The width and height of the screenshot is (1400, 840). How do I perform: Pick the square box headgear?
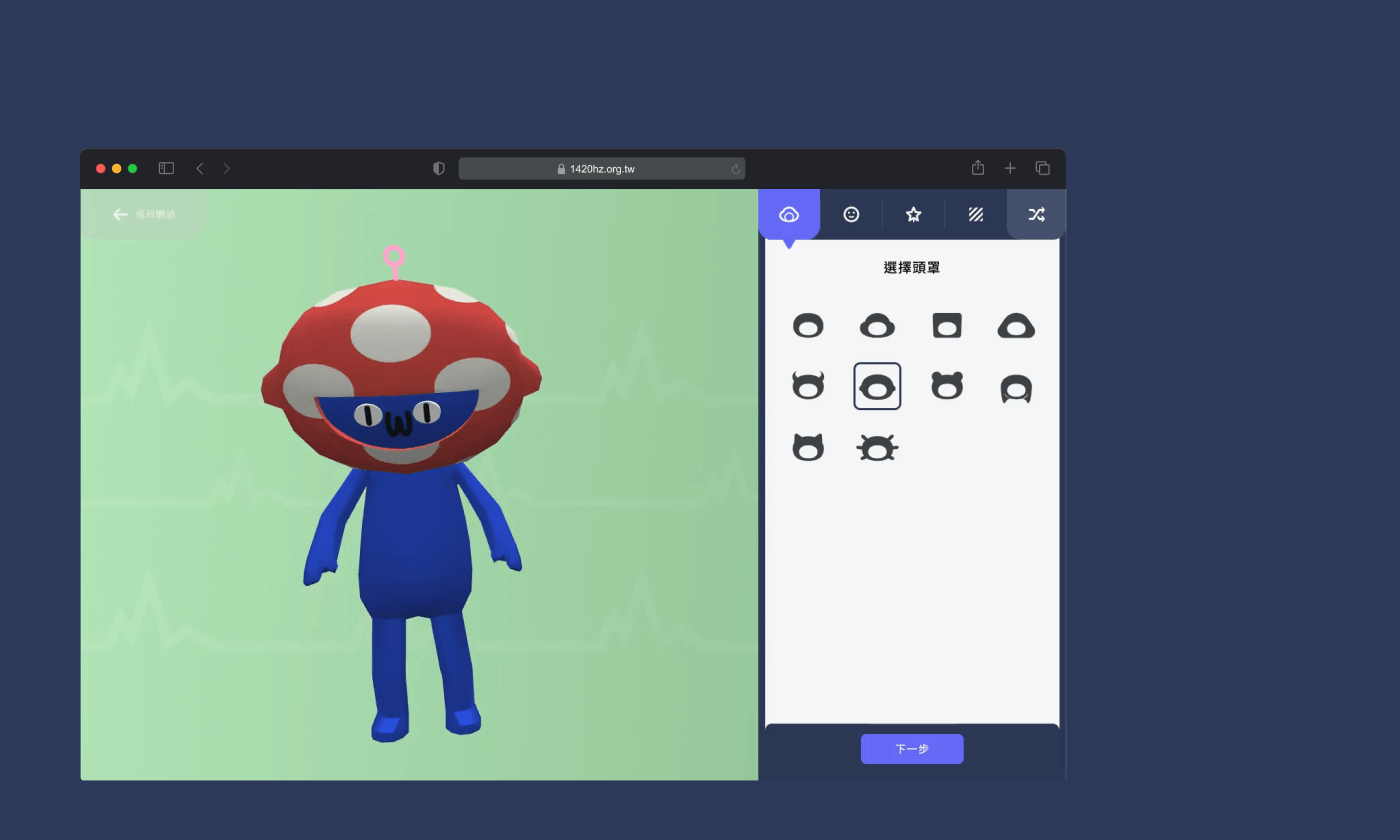click(x=946, y=325)
